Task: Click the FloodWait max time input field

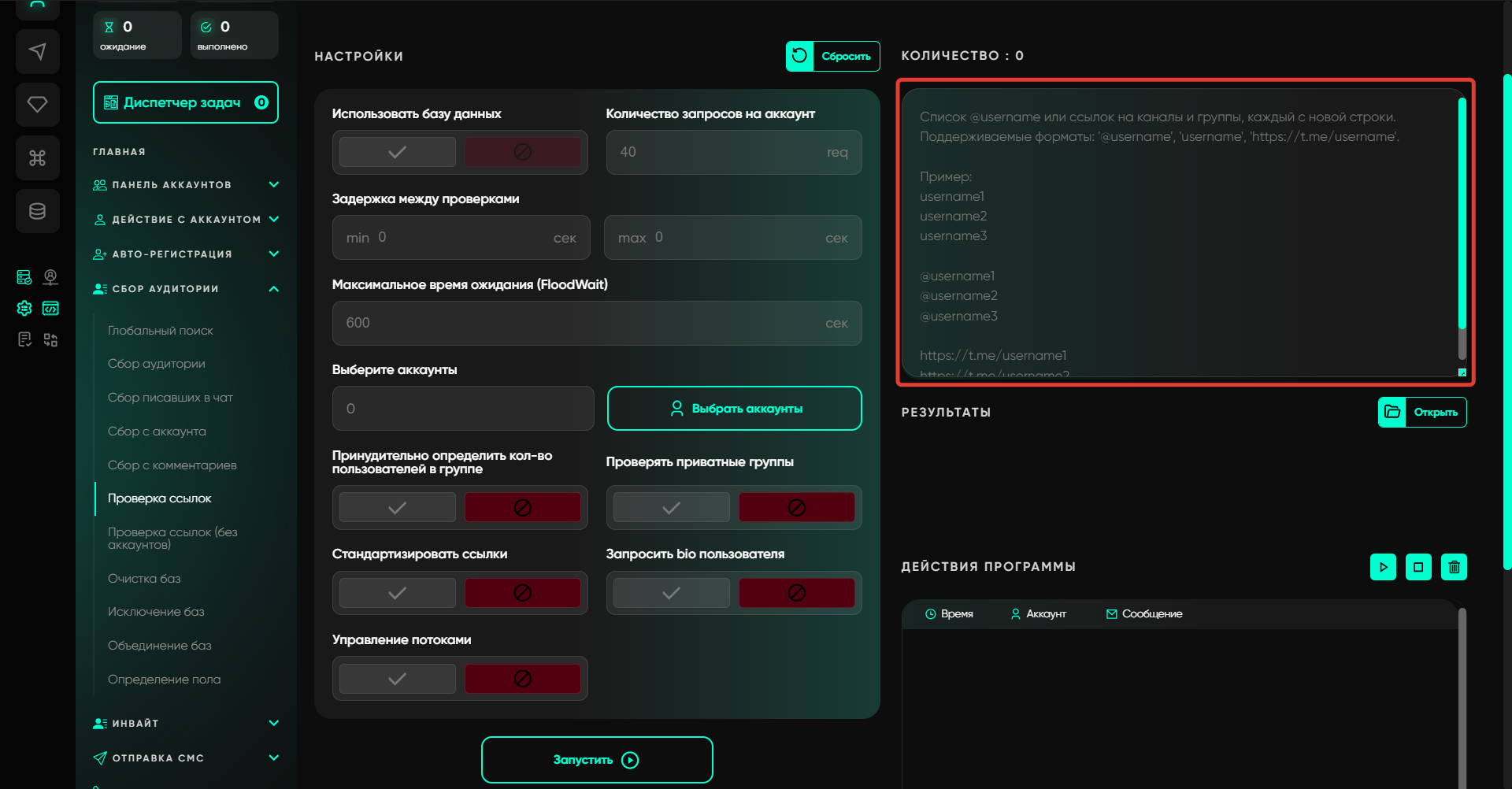Action: (583, 324)
